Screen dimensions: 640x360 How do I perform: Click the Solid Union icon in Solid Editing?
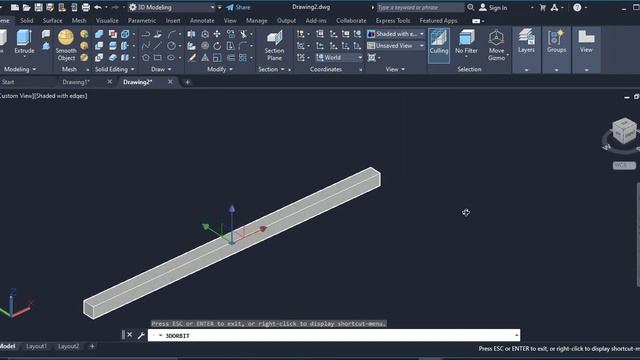pyautogui.click(x=99, y=34)
